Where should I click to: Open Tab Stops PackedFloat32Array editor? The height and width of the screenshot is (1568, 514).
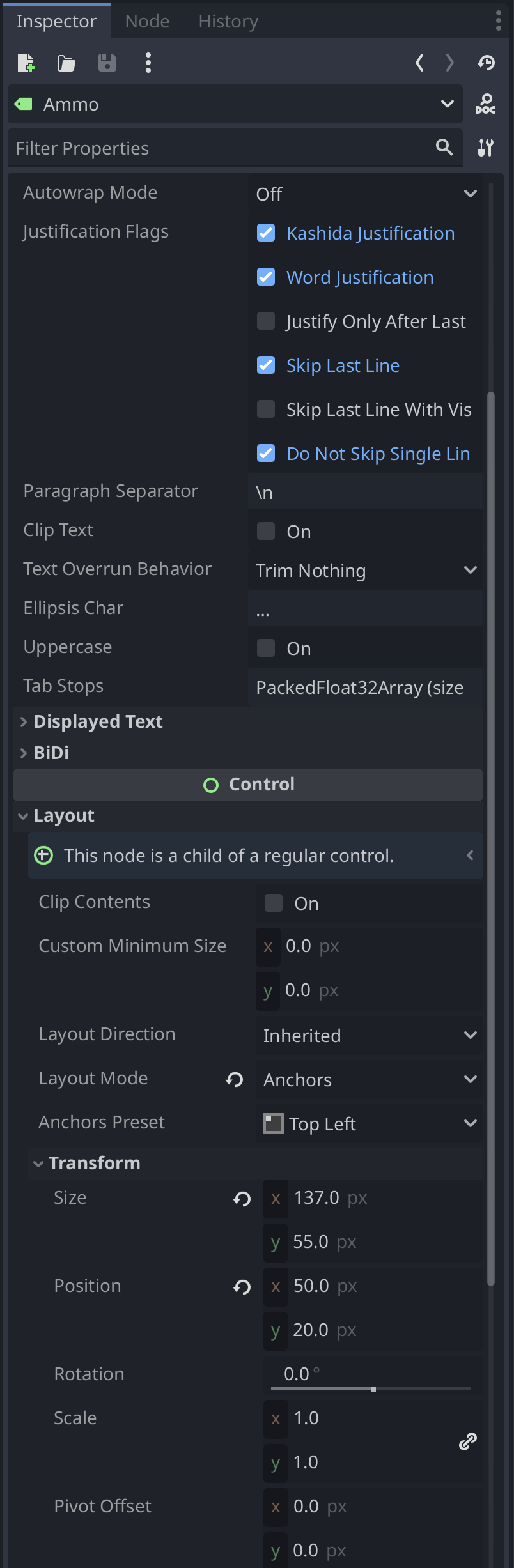[366, 688]
